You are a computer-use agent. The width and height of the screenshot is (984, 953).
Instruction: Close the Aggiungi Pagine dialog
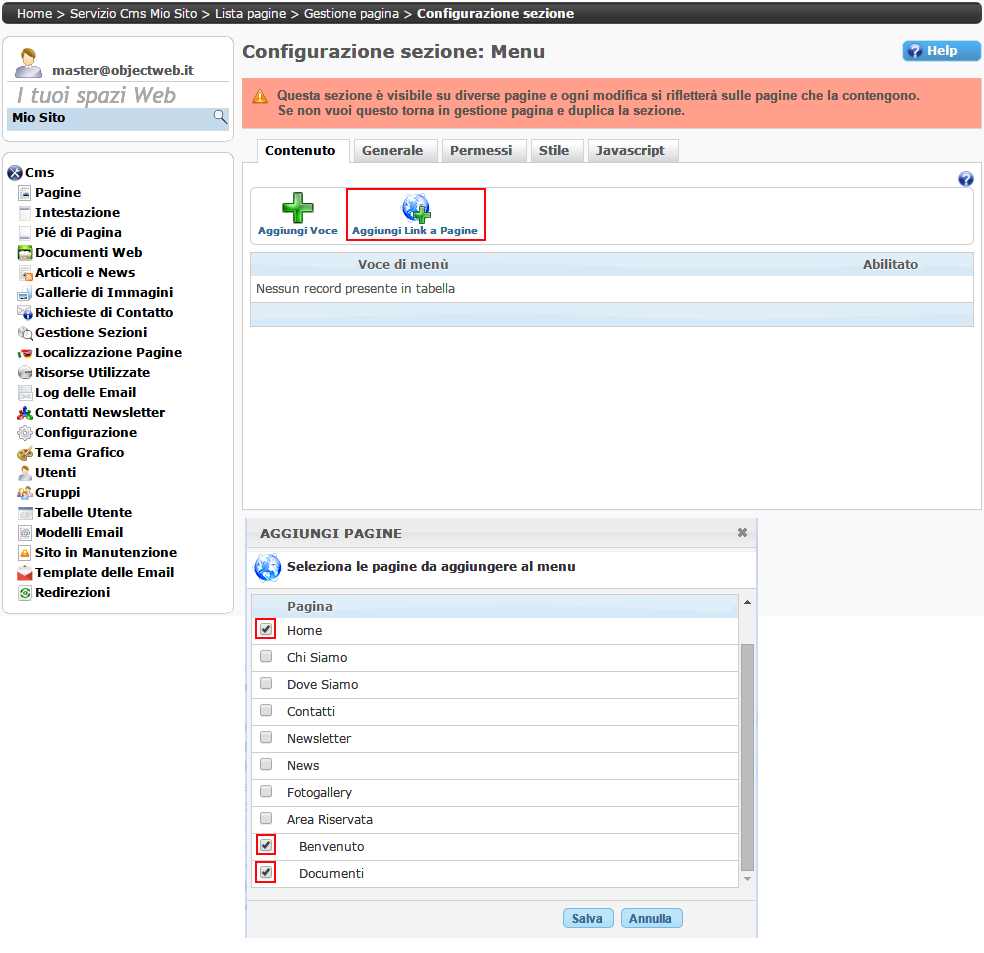tap(742, 533)
